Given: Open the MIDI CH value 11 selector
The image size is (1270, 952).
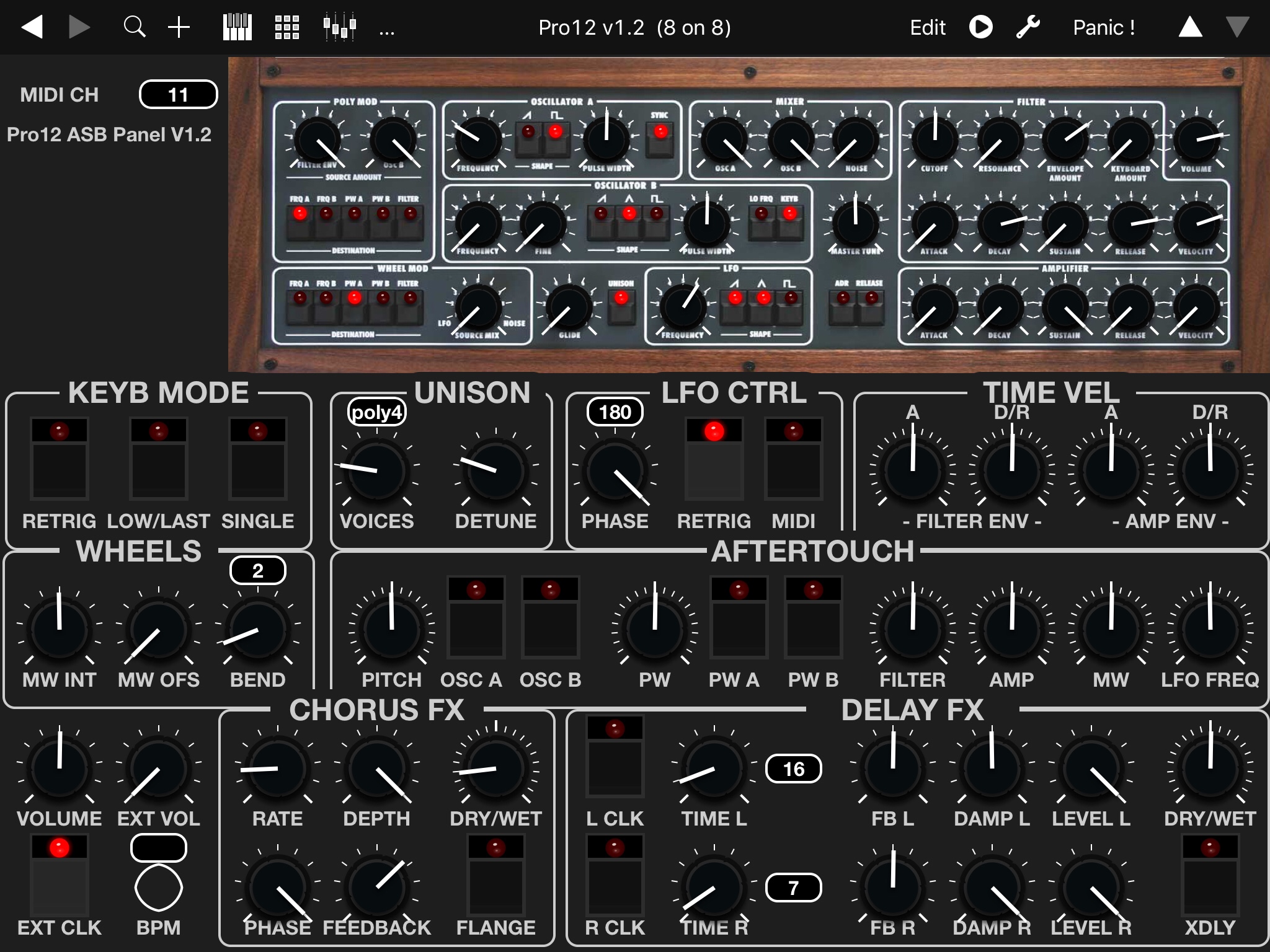Looking at the screenshot, I should (x=179, y=94).
